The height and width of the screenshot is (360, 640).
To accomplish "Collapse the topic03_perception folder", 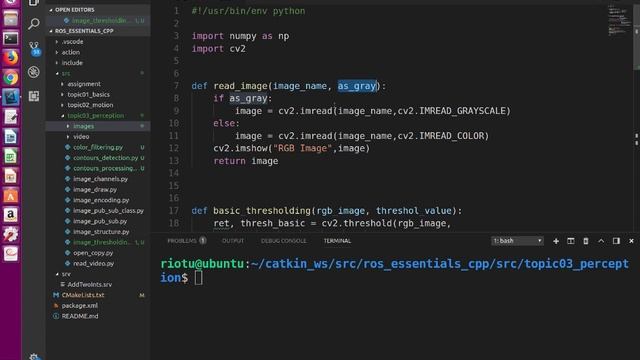I will (x=98, y=116).
